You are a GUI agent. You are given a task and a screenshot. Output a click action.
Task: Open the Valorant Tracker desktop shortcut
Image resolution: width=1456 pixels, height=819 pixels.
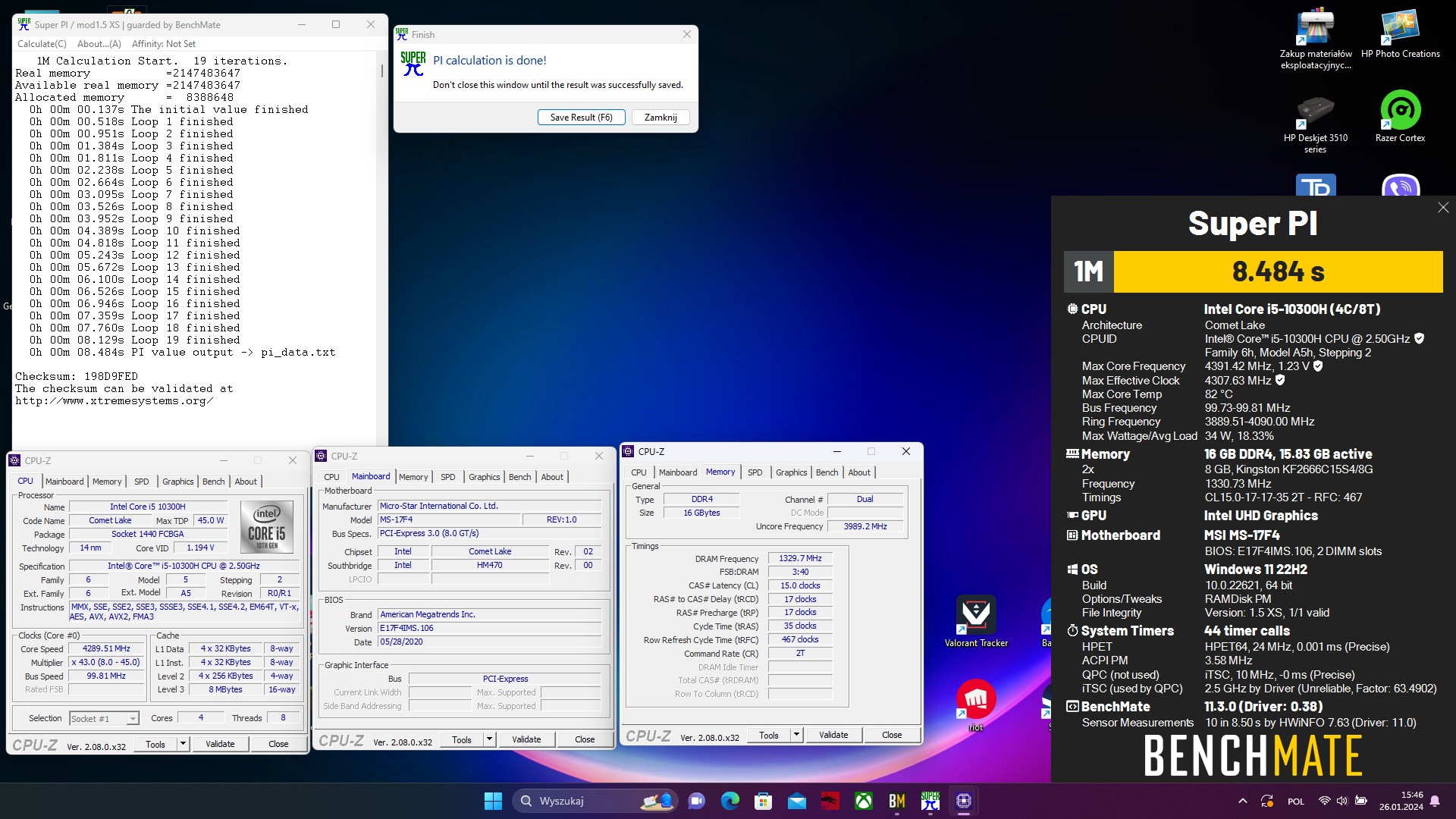(x=976, y=622)
